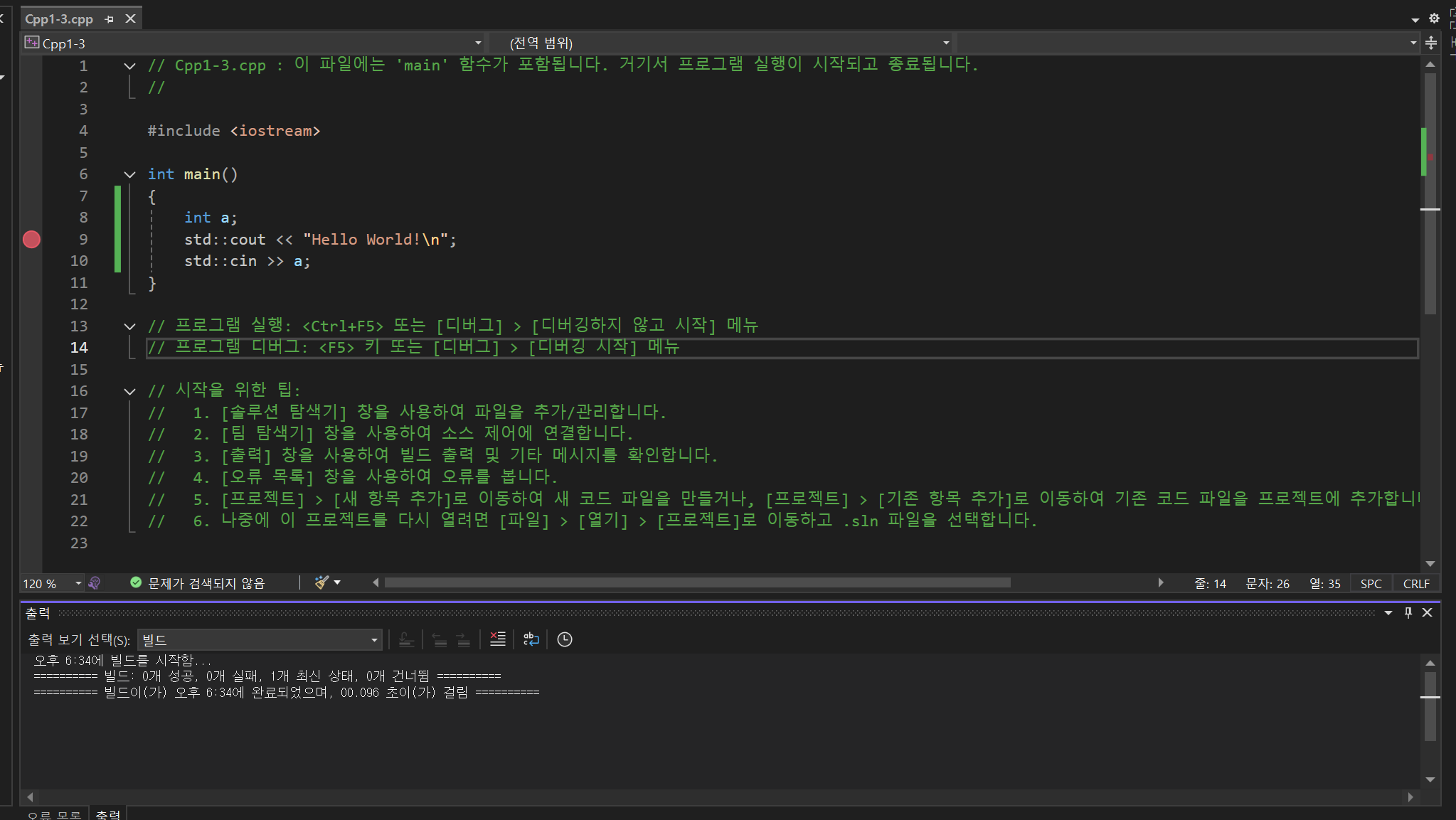Pin the output panel with auto-hide icon
The image size is (1456, 820).
[1408, 612]
